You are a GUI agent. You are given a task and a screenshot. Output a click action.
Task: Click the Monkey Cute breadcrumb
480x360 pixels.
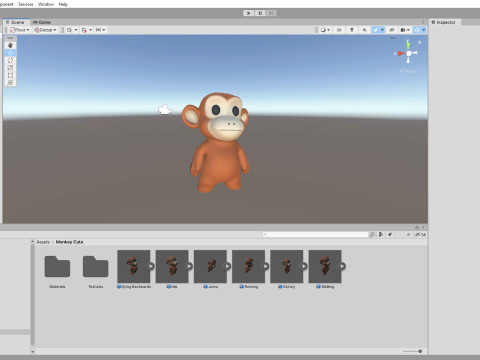tap(69, 242)
